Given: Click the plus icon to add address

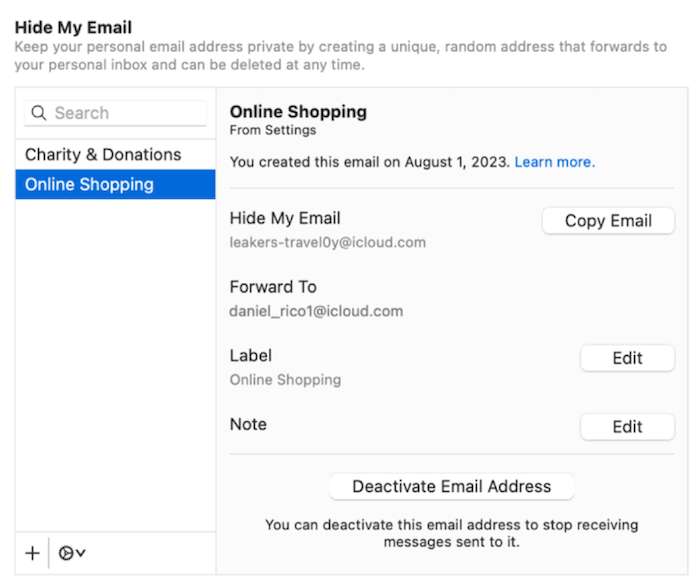Looking at the screenshot, I should point(32,553).
